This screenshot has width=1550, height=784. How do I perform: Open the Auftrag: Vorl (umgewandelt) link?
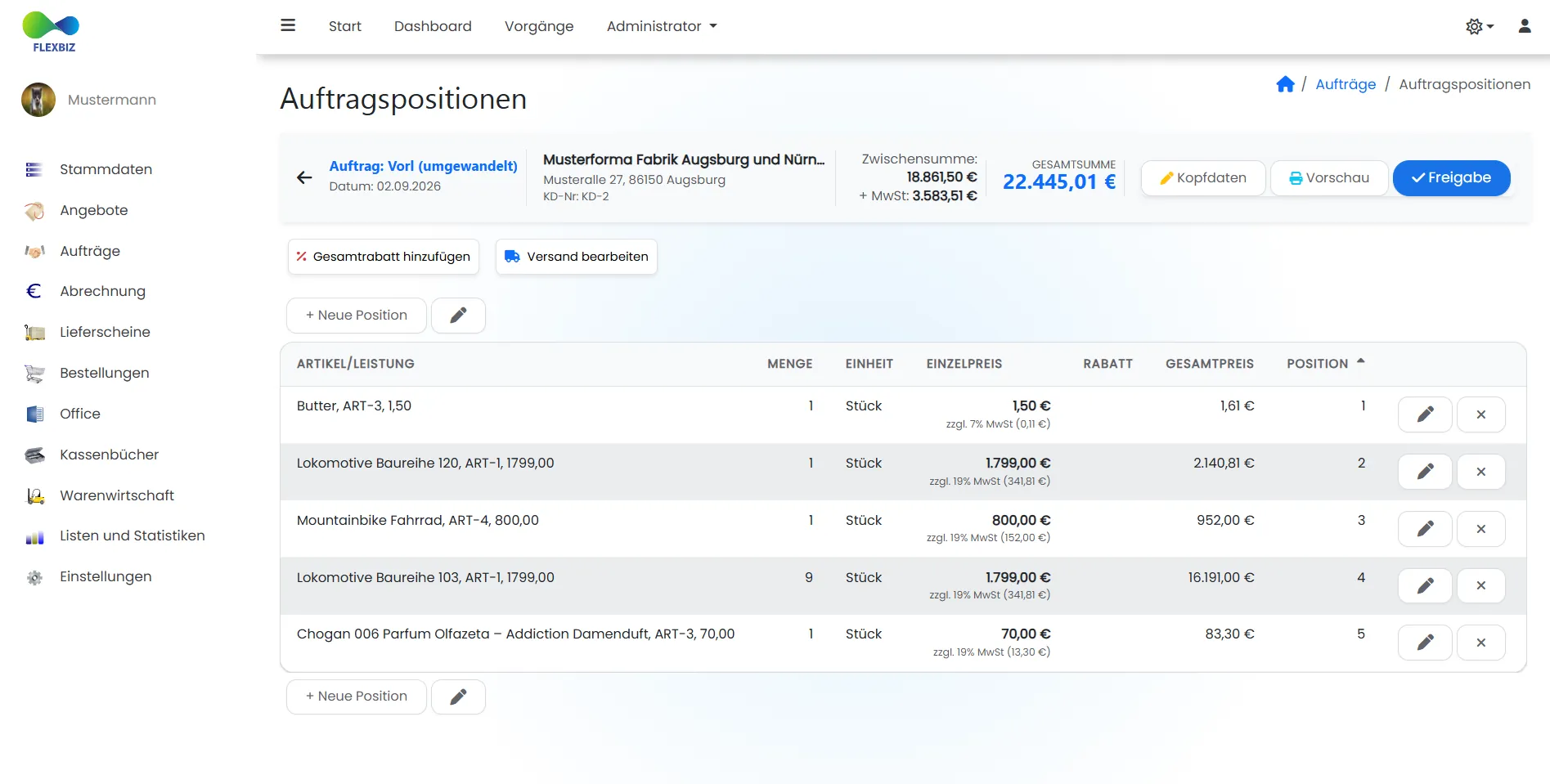tap(423, 166)
